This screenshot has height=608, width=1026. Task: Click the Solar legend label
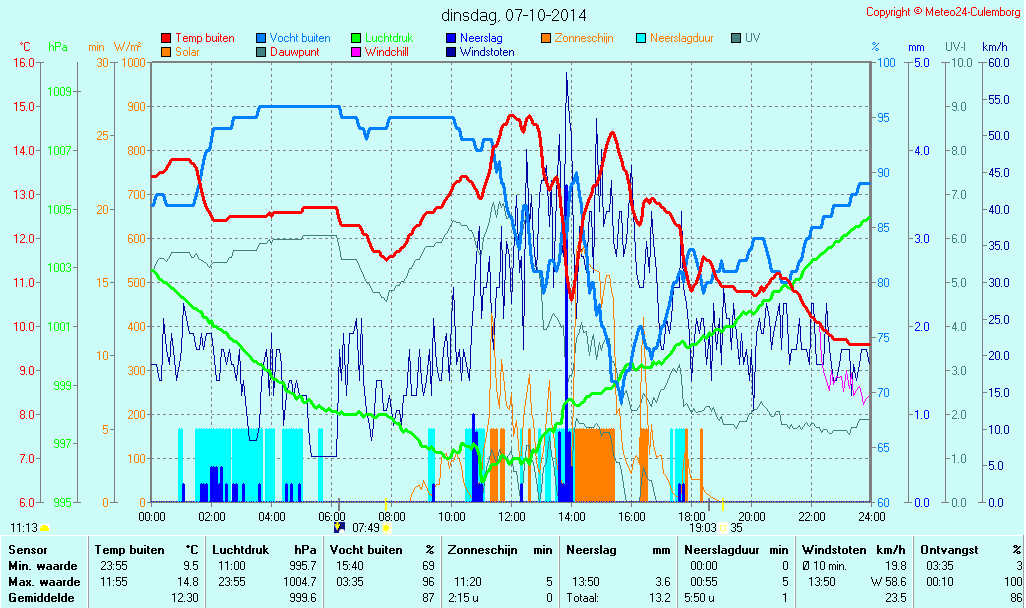point(189,52)
